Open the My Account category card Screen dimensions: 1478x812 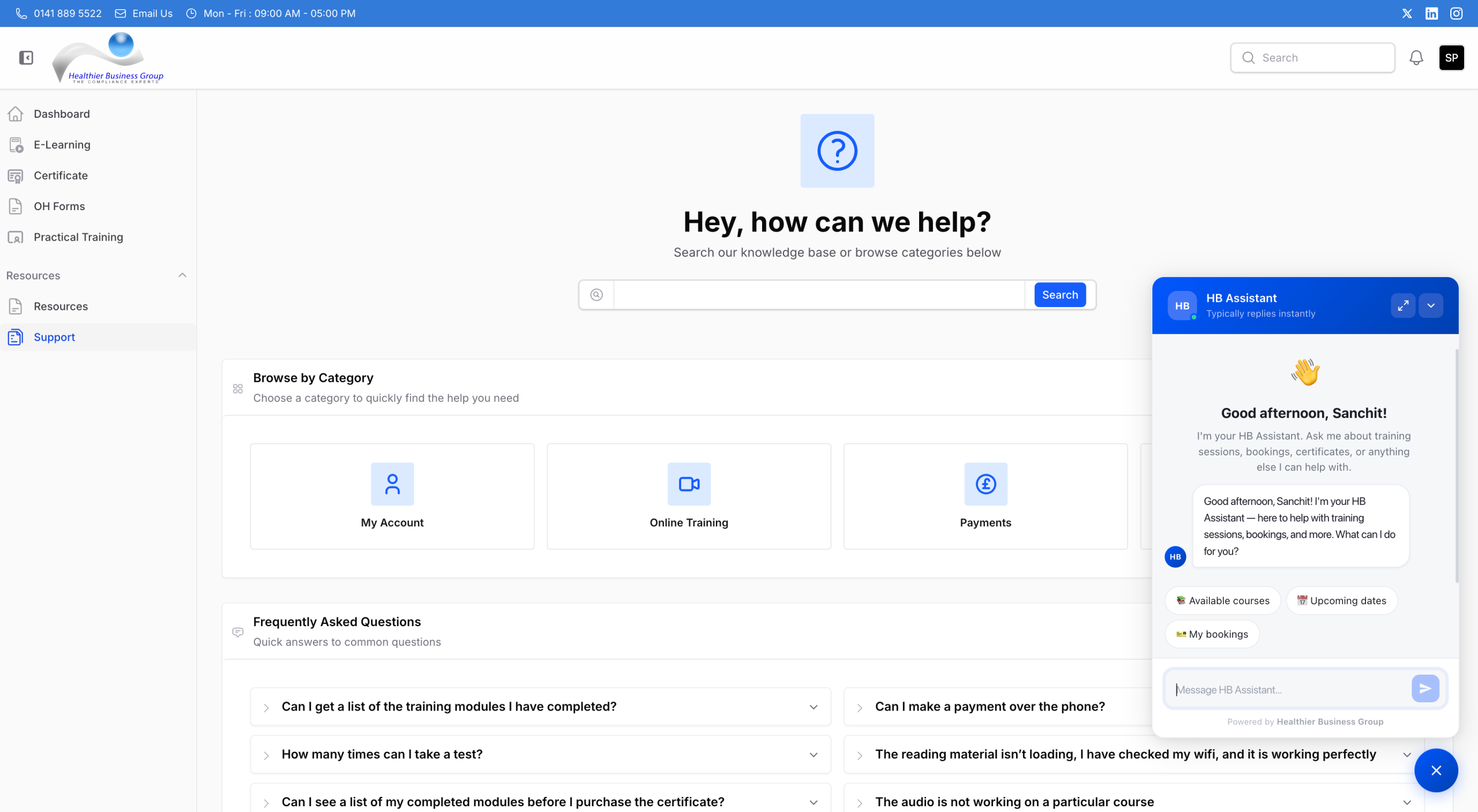click(392, 496)
